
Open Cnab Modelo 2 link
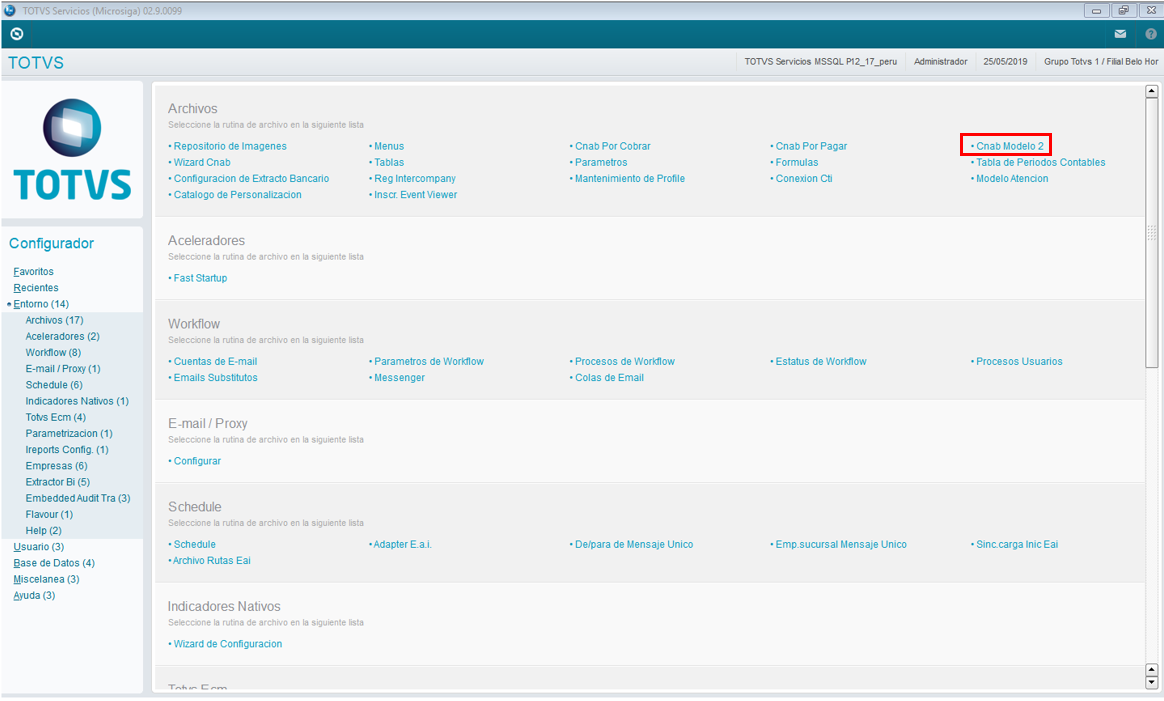coord(1010,147)
